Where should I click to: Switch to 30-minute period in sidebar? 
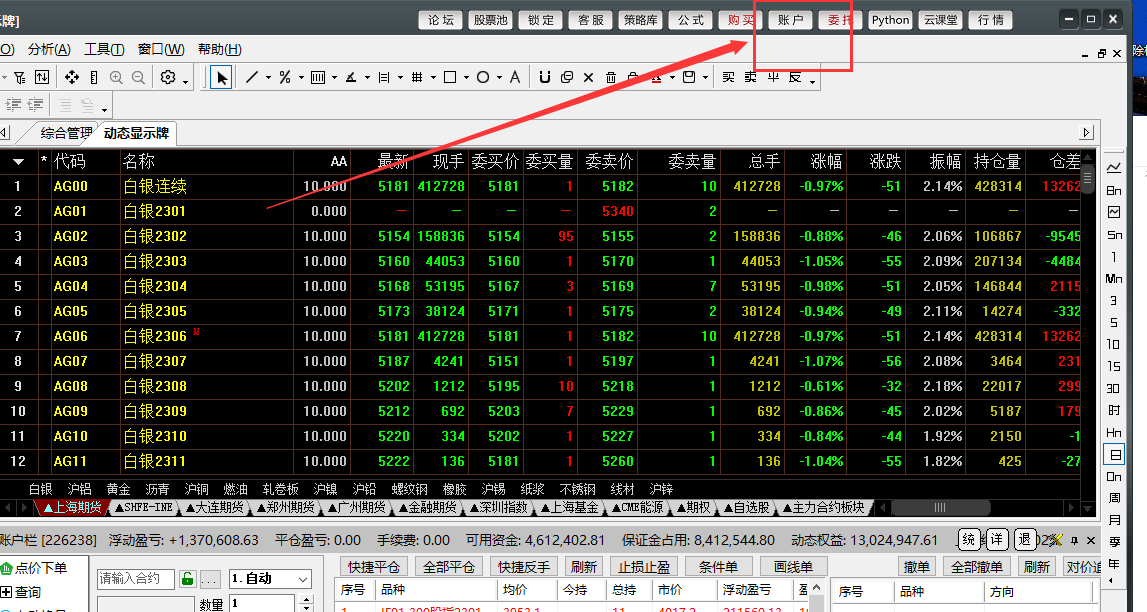pyautogui.click(x=1114, y=388)
